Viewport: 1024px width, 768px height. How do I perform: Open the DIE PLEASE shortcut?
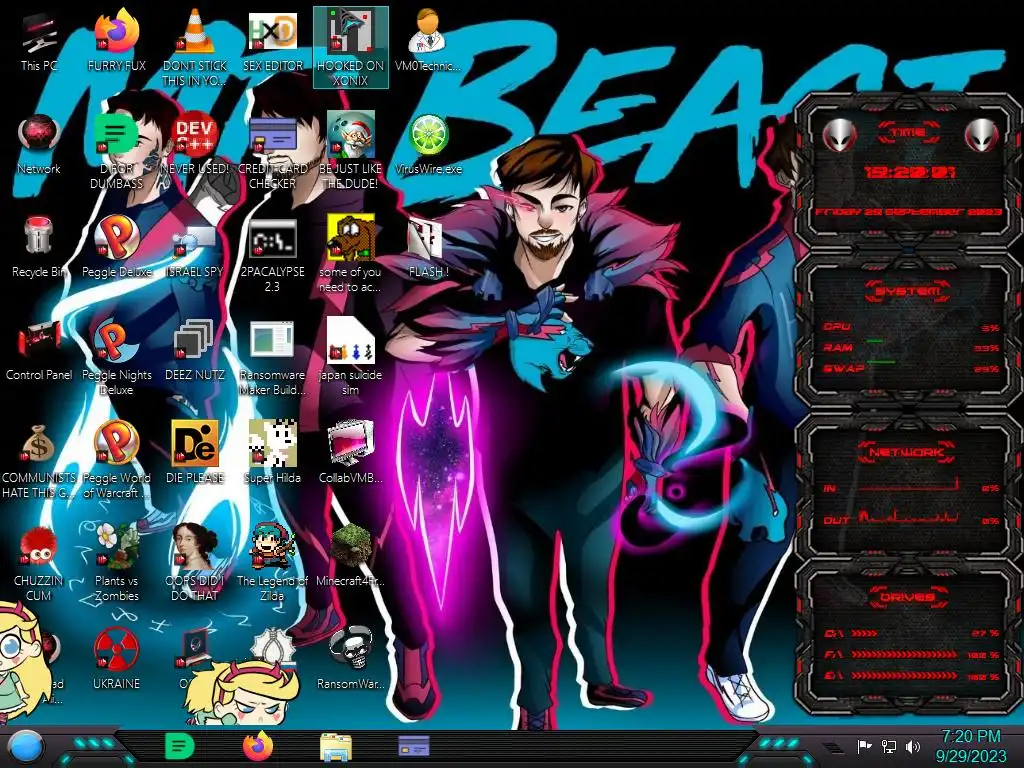coord(194,453)
